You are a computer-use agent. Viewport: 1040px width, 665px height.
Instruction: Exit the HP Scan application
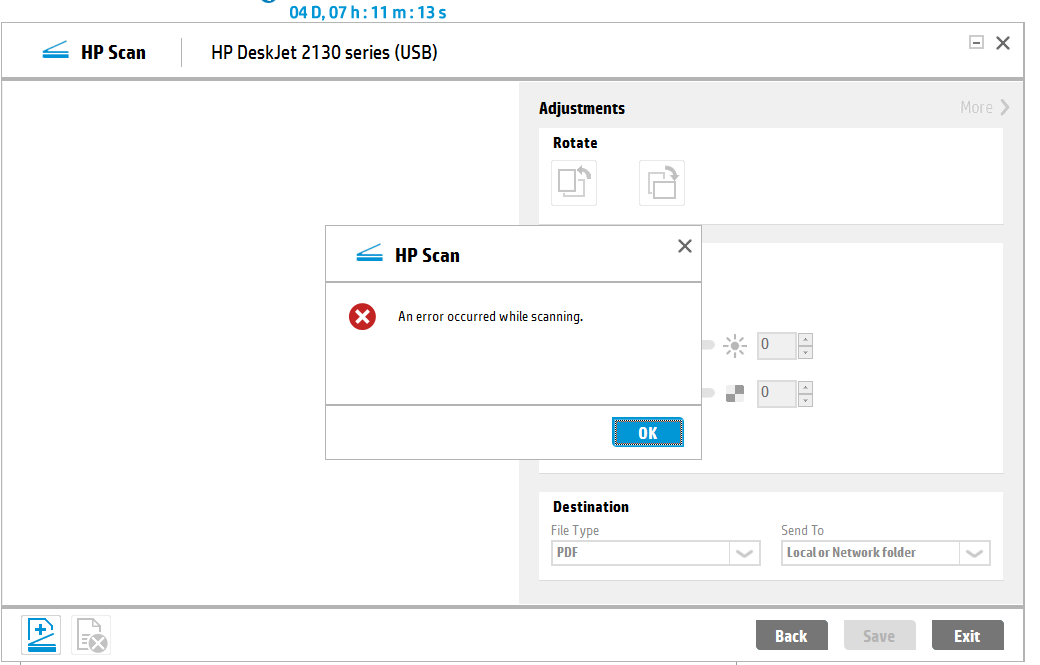(967, 636)
